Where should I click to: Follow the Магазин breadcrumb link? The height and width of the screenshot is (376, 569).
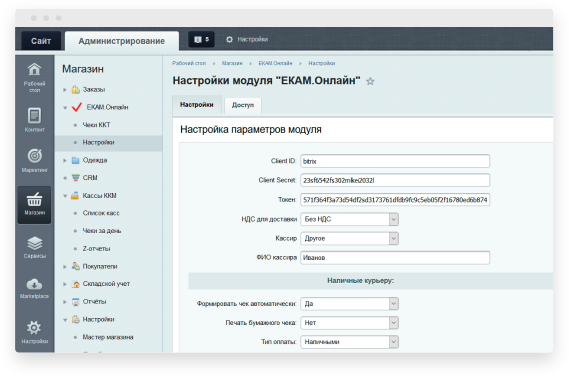tap(232, 63)
